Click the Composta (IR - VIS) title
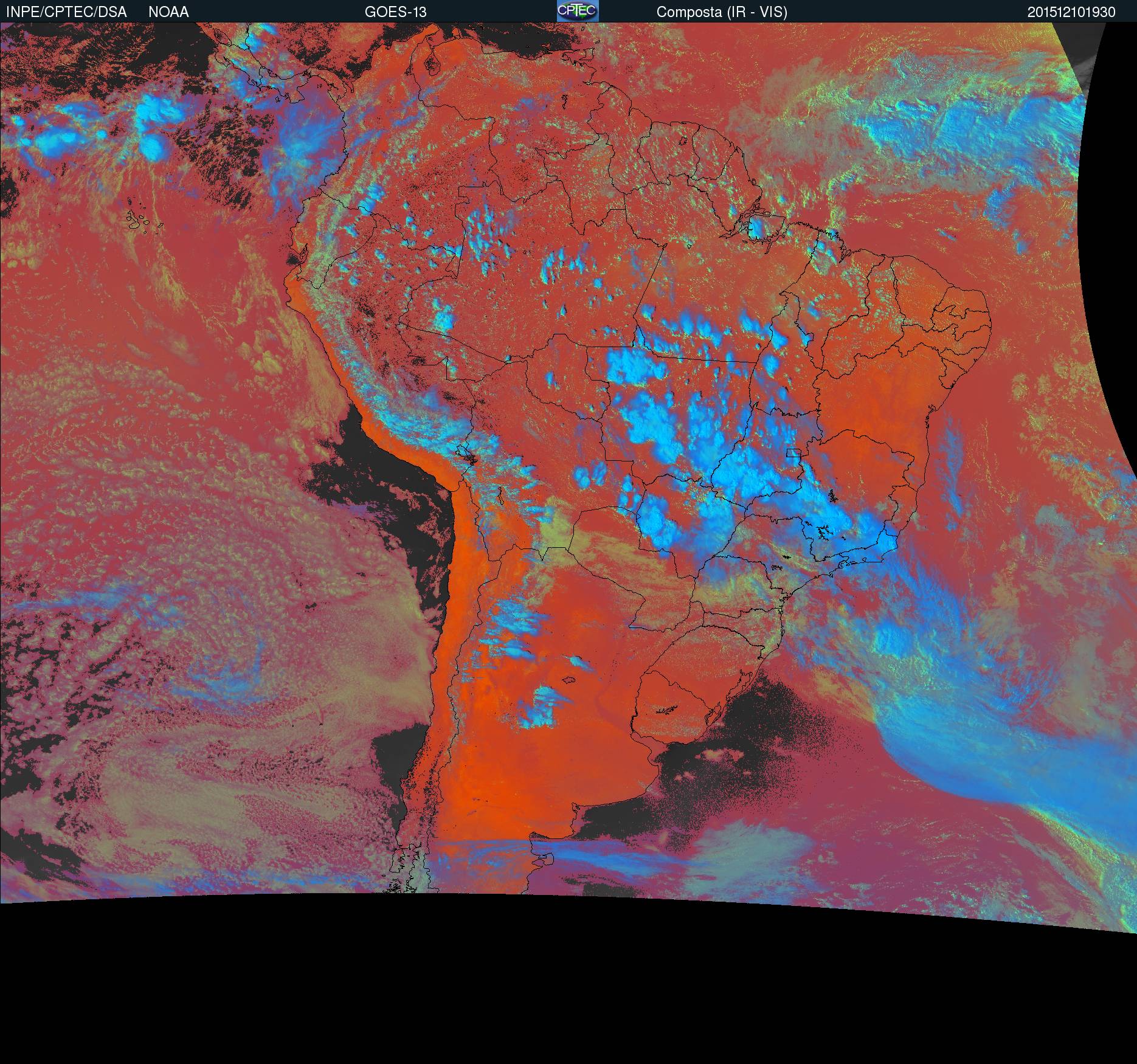The width and height of the screenshot is (1137, 1064). (x=722, y=12)
